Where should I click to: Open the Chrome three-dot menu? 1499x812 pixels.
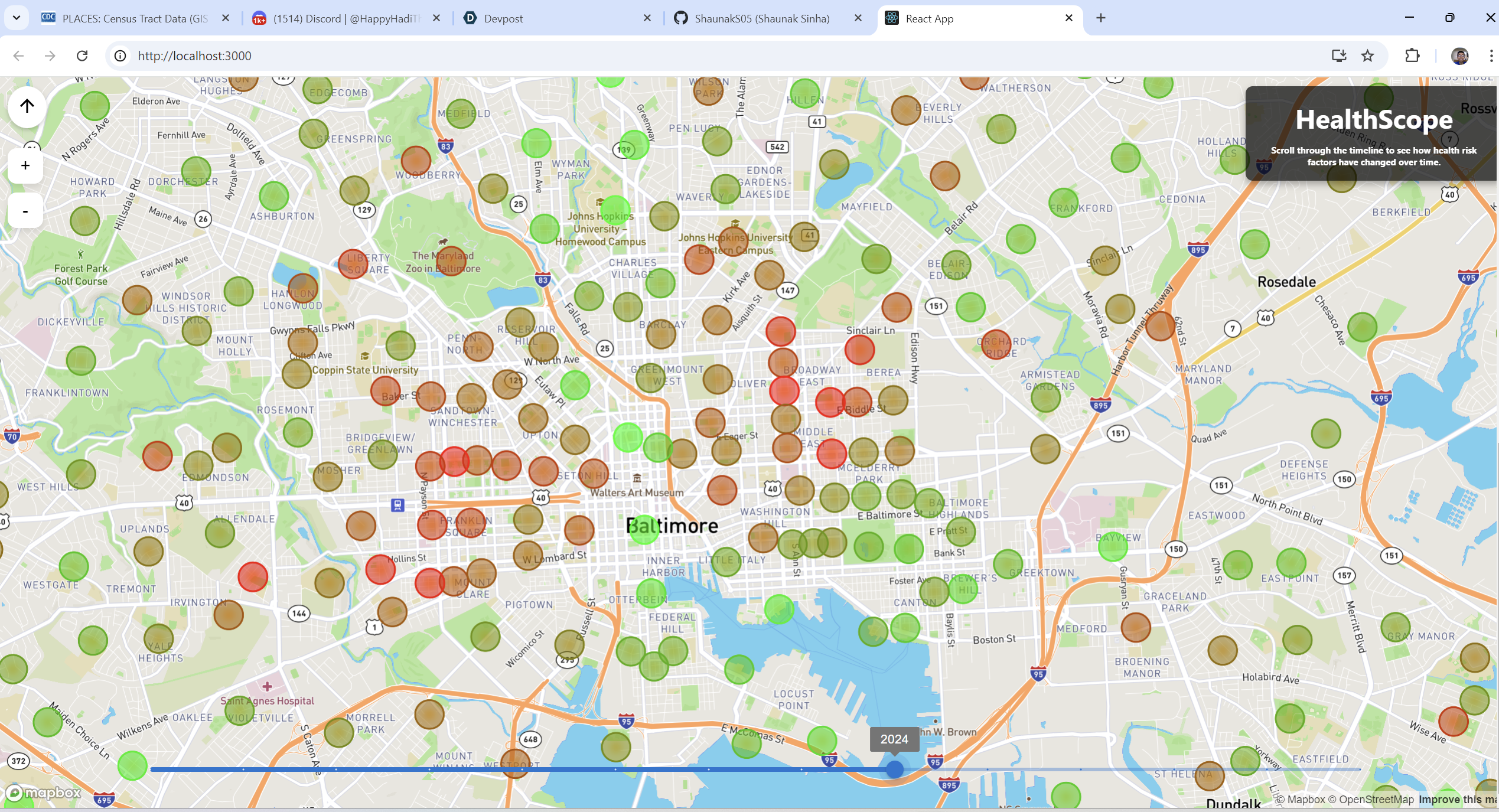pyautogui.click(x=1491, y=56)
